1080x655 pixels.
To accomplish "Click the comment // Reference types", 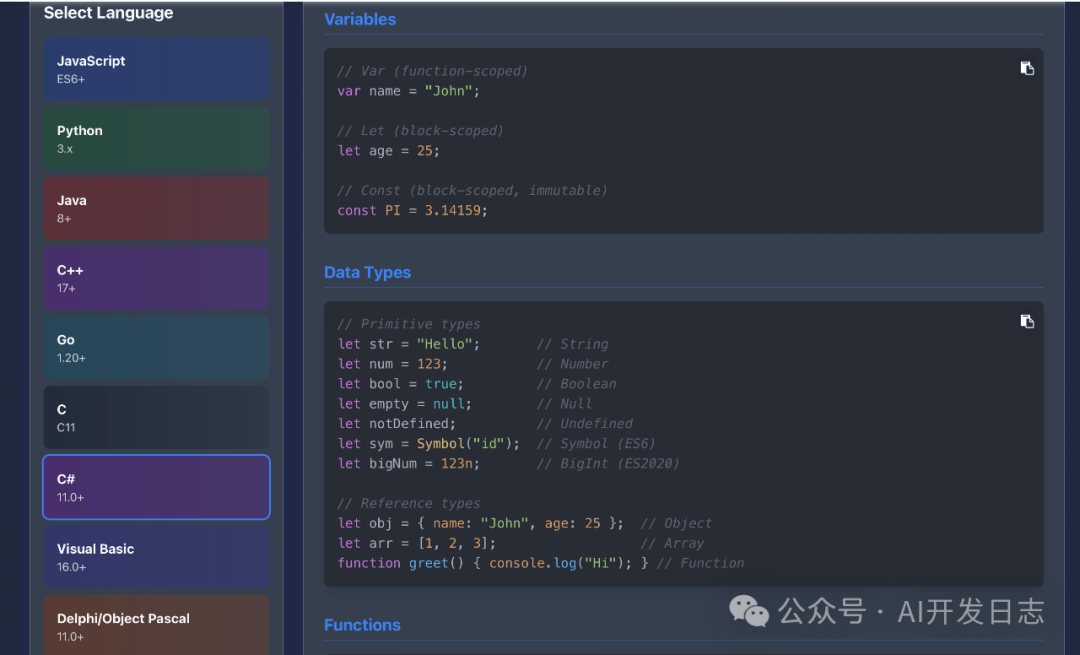I will [408, 503].
